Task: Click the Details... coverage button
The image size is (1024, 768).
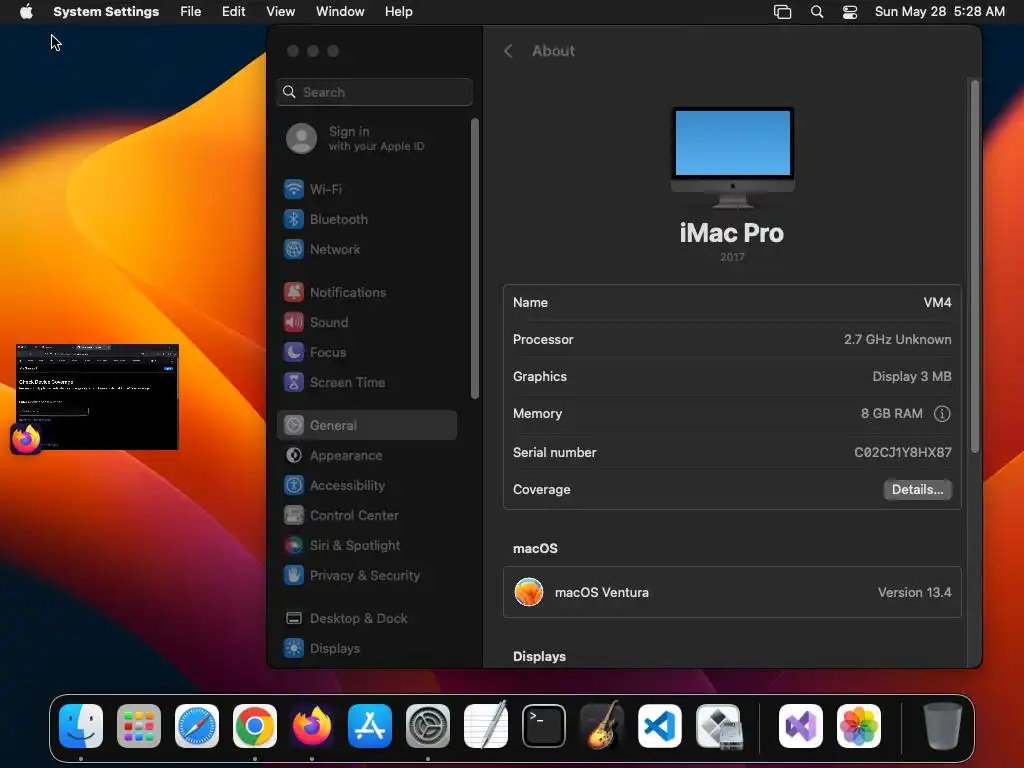Action: coord(917,490)
